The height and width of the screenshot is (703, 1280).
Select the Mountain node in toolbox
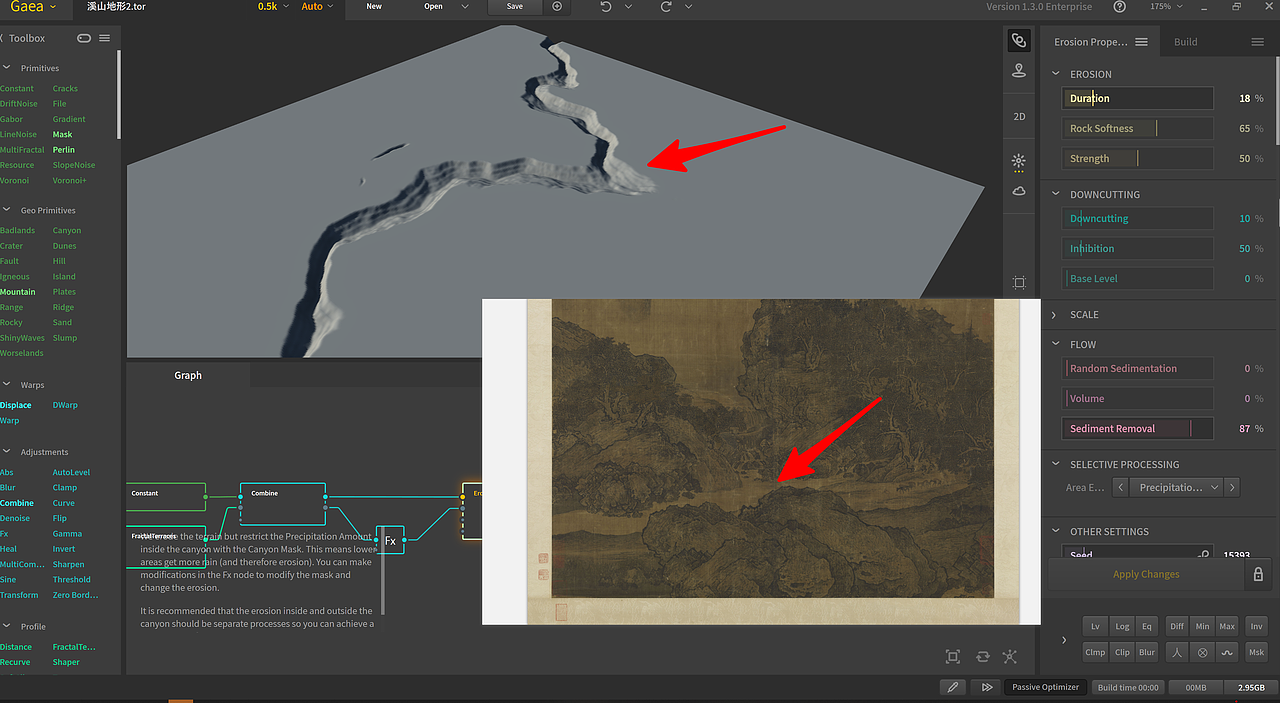tap(18, 292)
